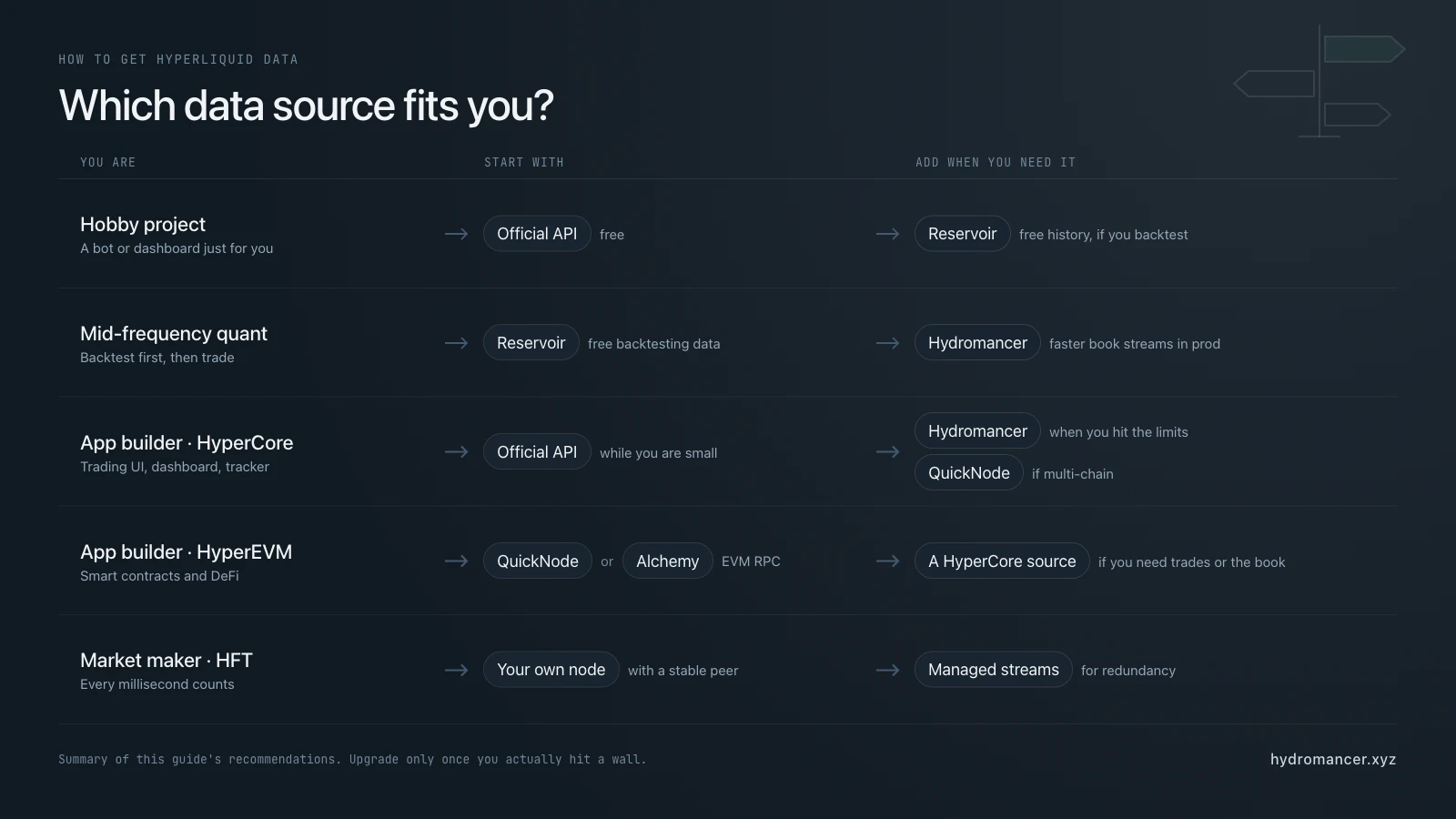
Task: Select the Reservoir pill beside "free history, if you backtest"
Action: click(962, 234)
